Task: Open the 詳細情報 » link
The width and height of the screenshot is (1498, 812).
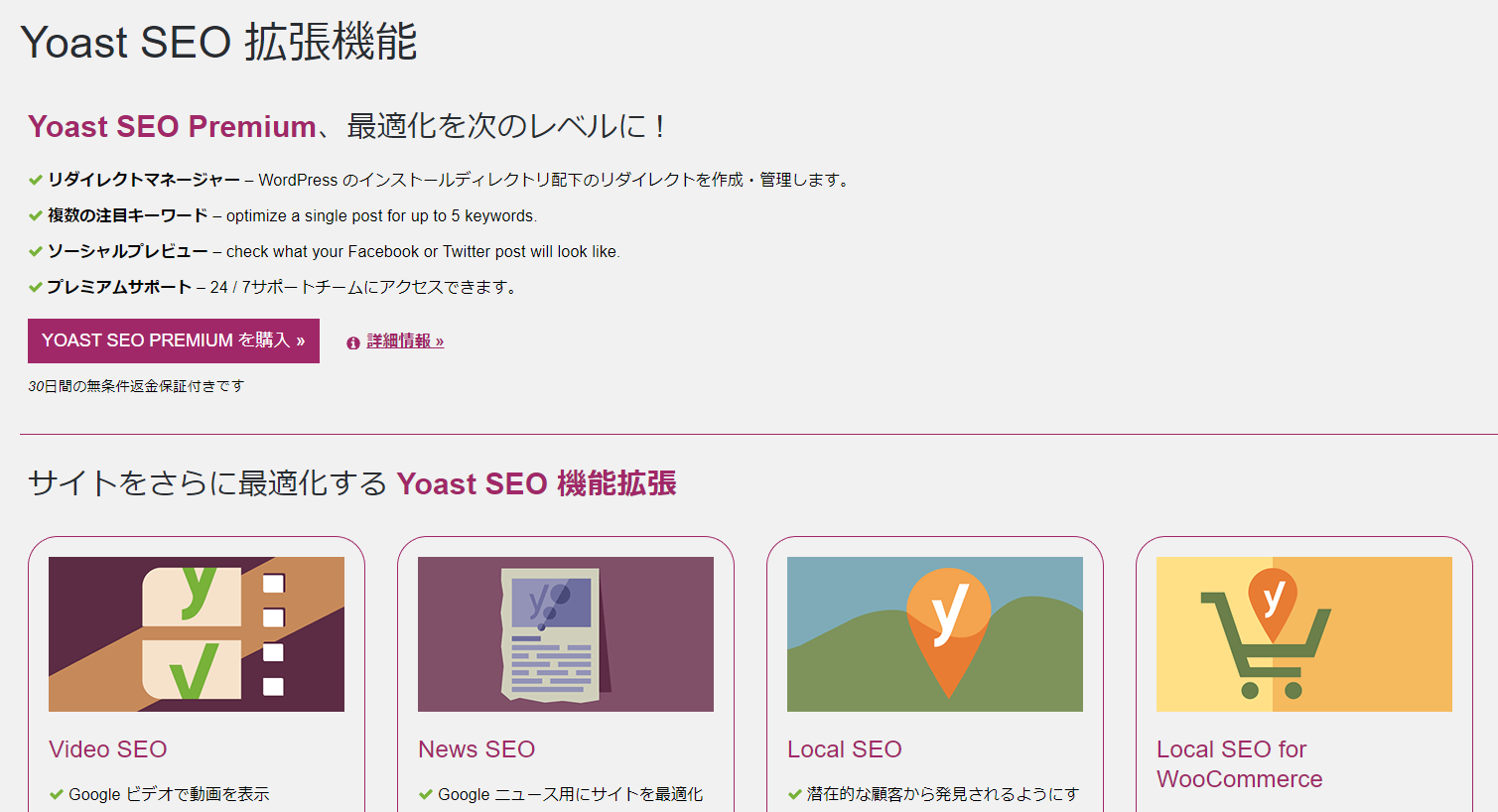Action: click(x=405, y=341)
